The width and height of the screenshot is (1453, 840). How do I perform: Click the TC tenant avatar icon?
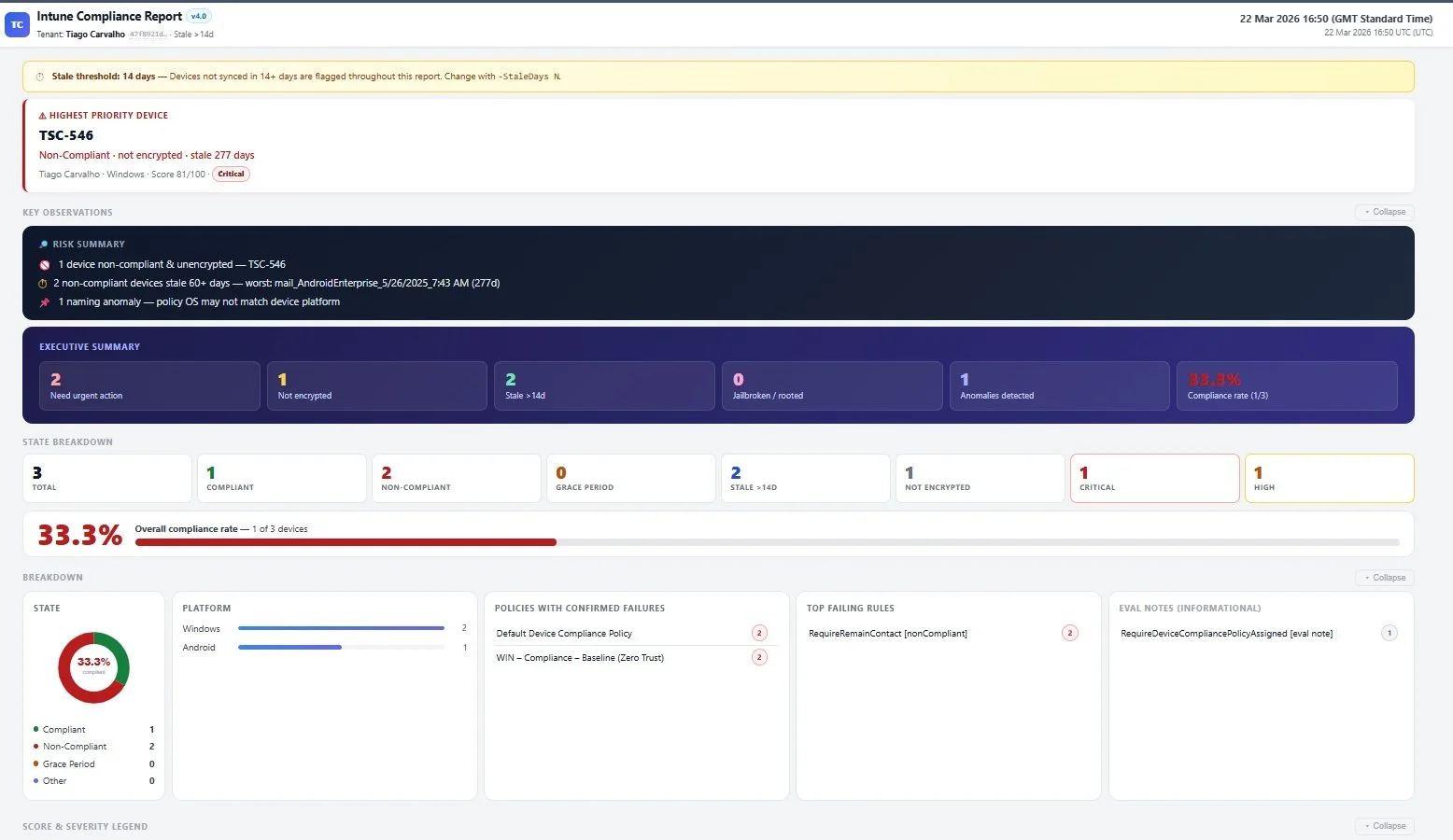click(x=17, y=23)
